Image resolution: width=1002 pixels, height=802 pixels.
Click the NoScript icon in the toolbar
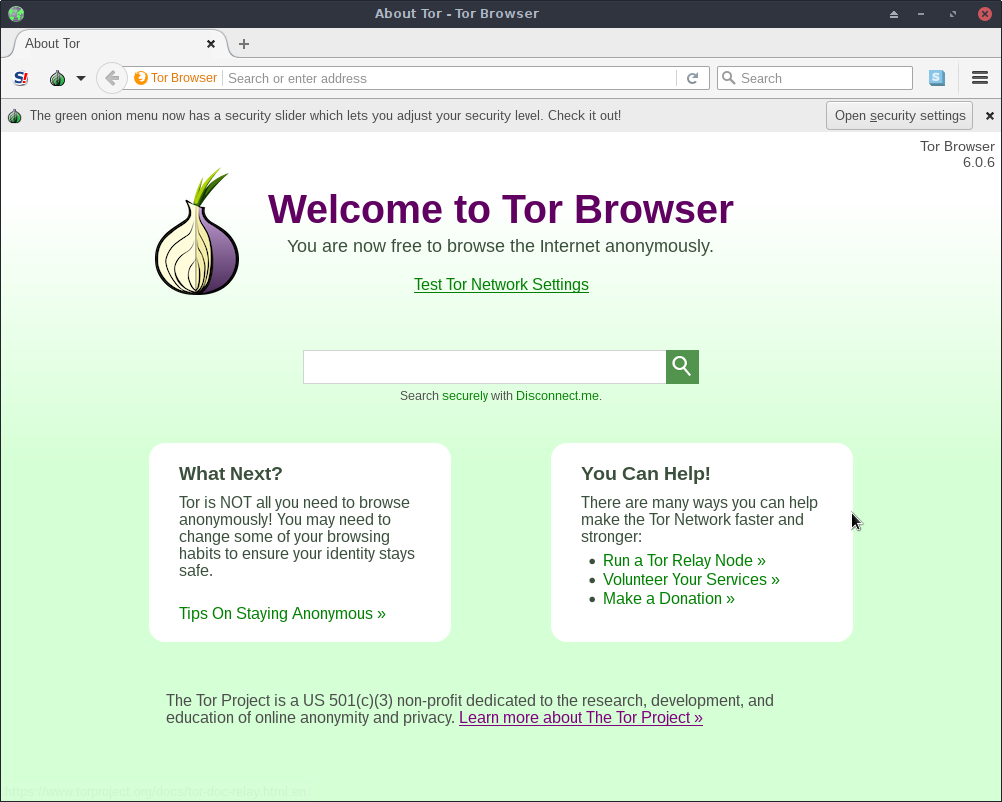(x=21, y=78)
